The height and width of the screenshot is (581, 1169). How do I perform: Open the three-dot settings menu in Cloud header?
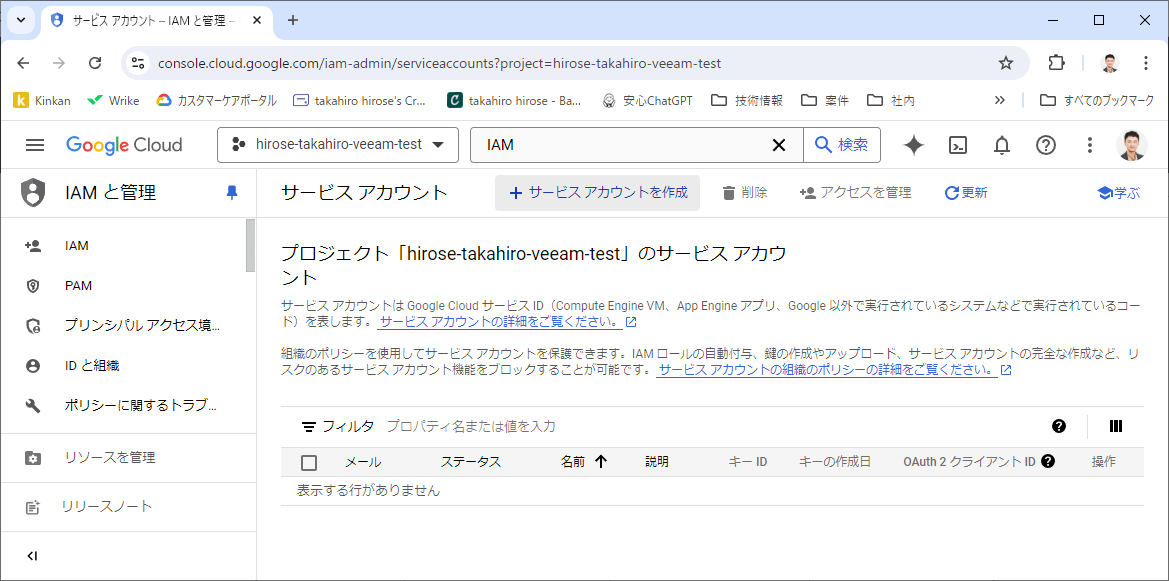point(1089,145)
